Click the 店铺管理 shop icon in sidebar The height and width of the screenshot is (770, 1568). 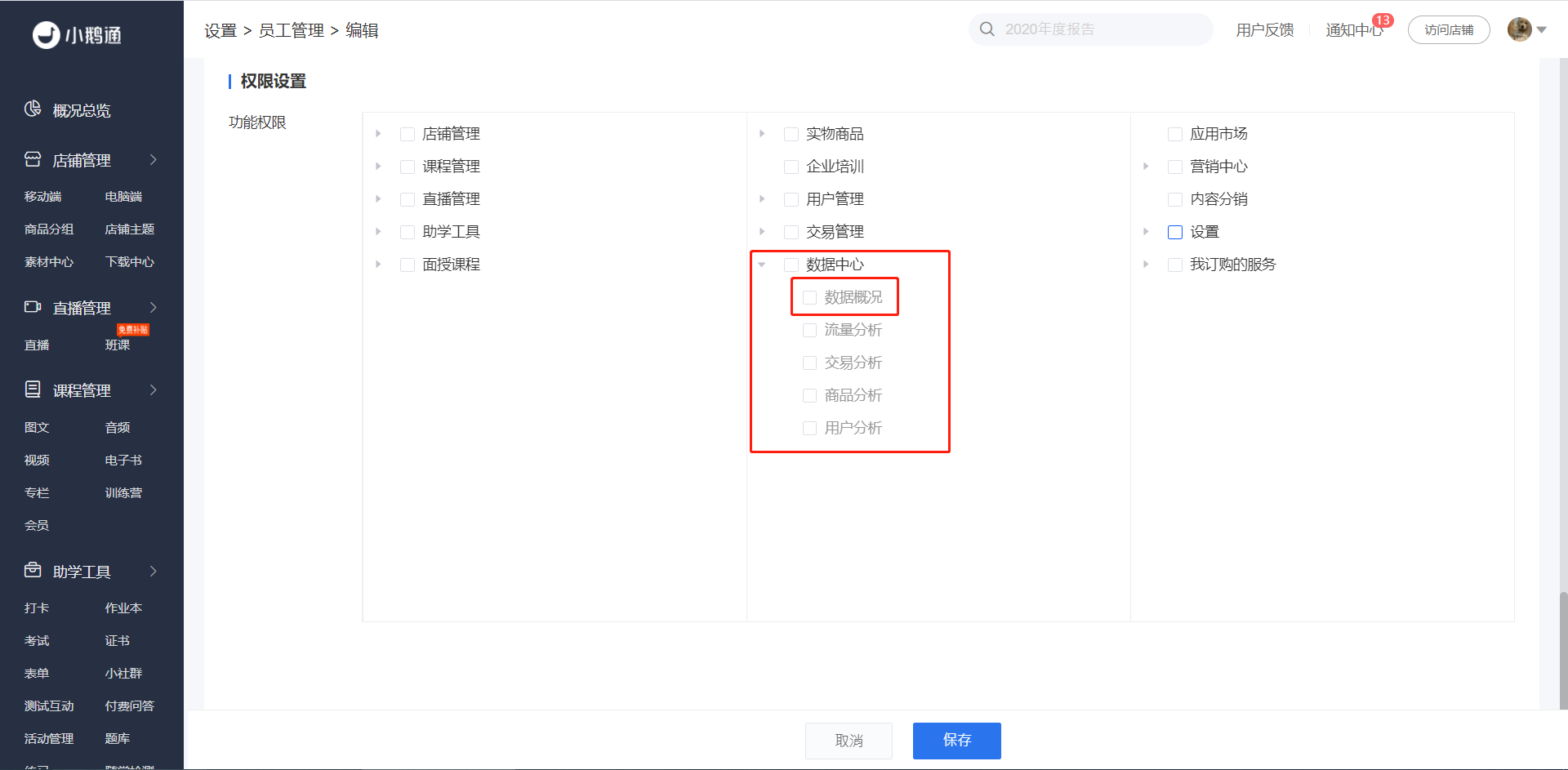33,160
